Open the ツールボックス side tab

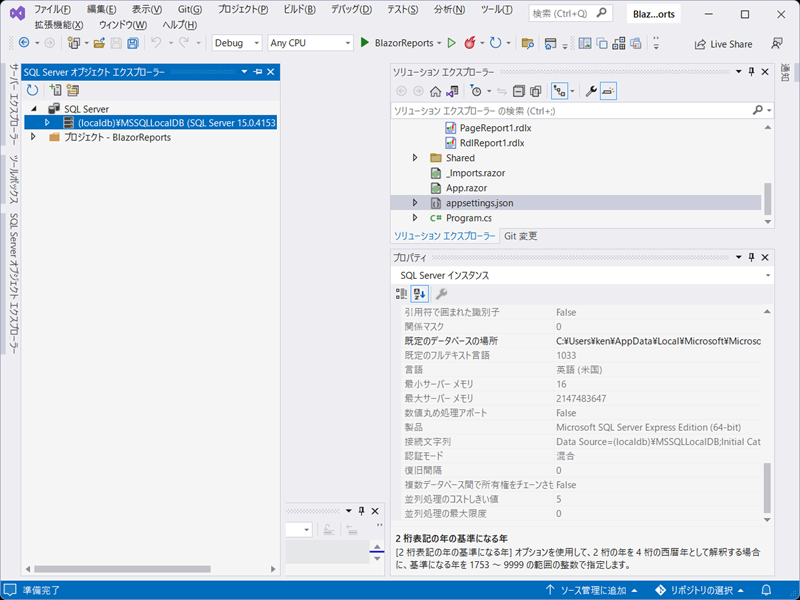point(14,180)
